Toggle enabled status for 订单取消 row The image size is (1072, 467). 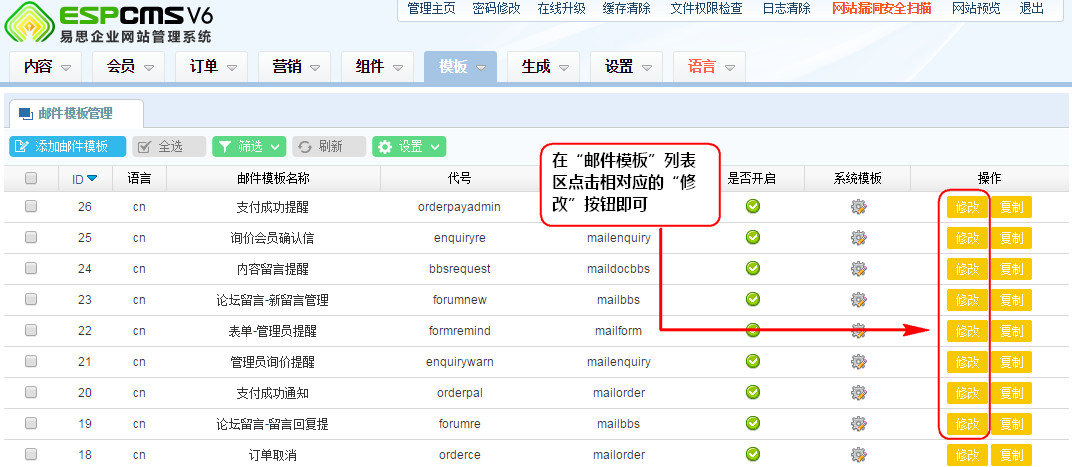(x=753, y=453)
